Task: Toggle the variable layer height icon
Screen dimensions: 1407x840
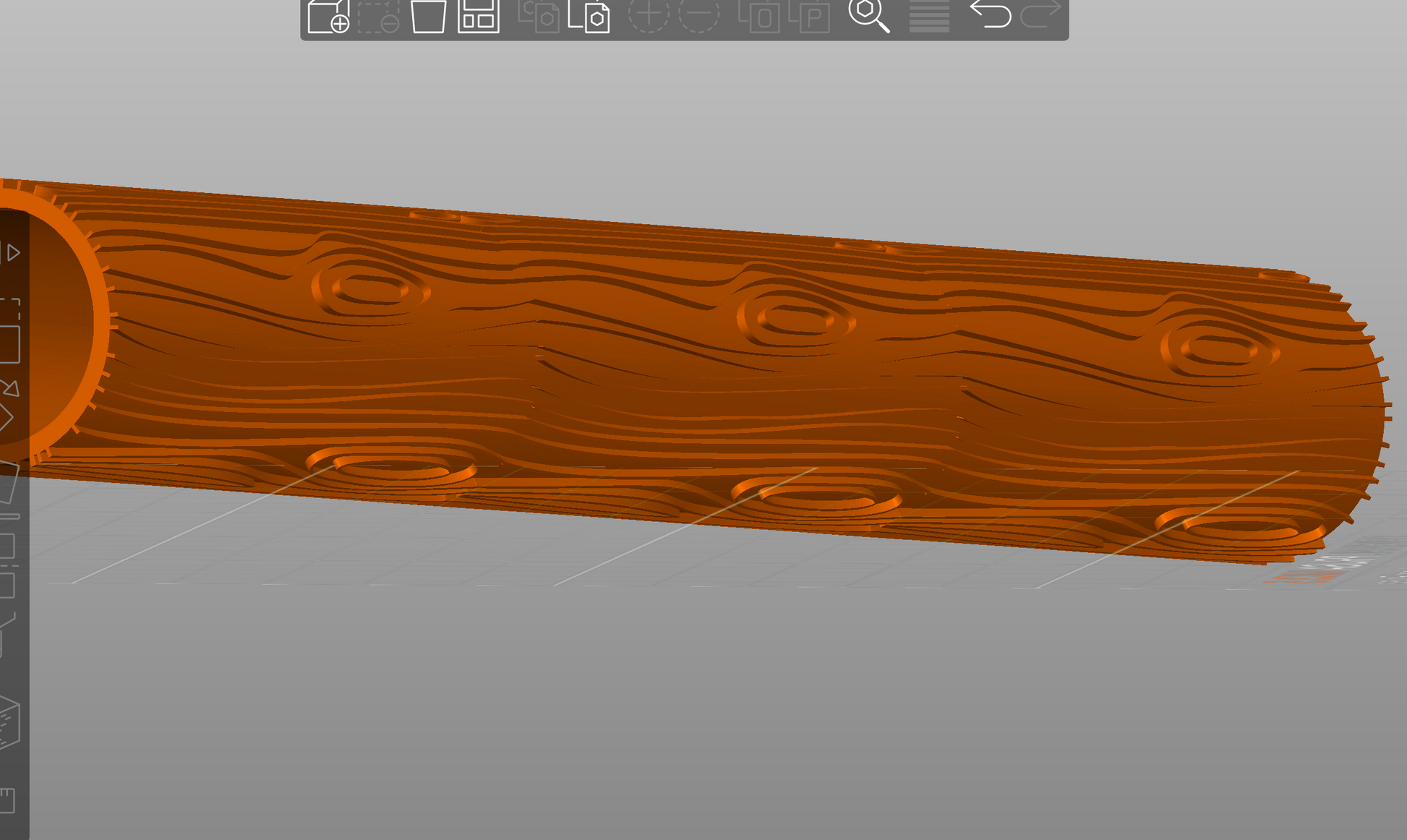Action: pyautogui.click(x=929, y=16)
